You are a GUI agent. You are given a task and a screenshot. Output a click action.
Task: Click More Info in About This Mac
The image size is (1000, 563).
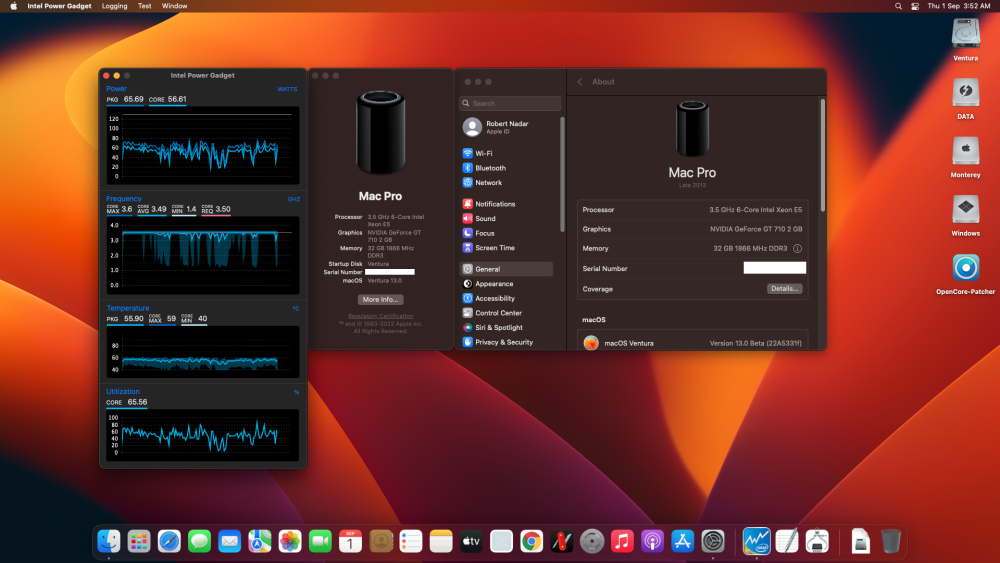[380, 299]
